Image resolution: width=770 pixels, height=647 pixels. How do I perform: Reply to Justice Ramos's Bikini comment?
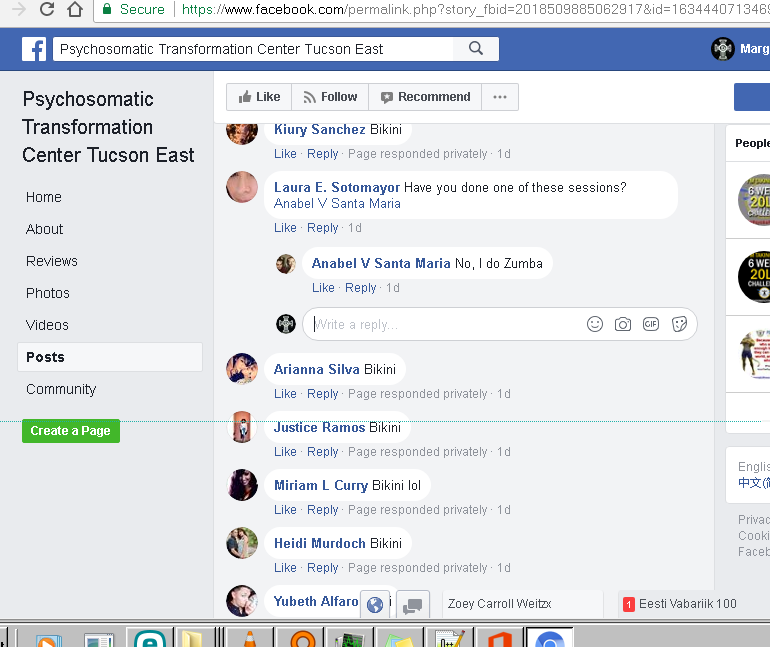point(323,452)
